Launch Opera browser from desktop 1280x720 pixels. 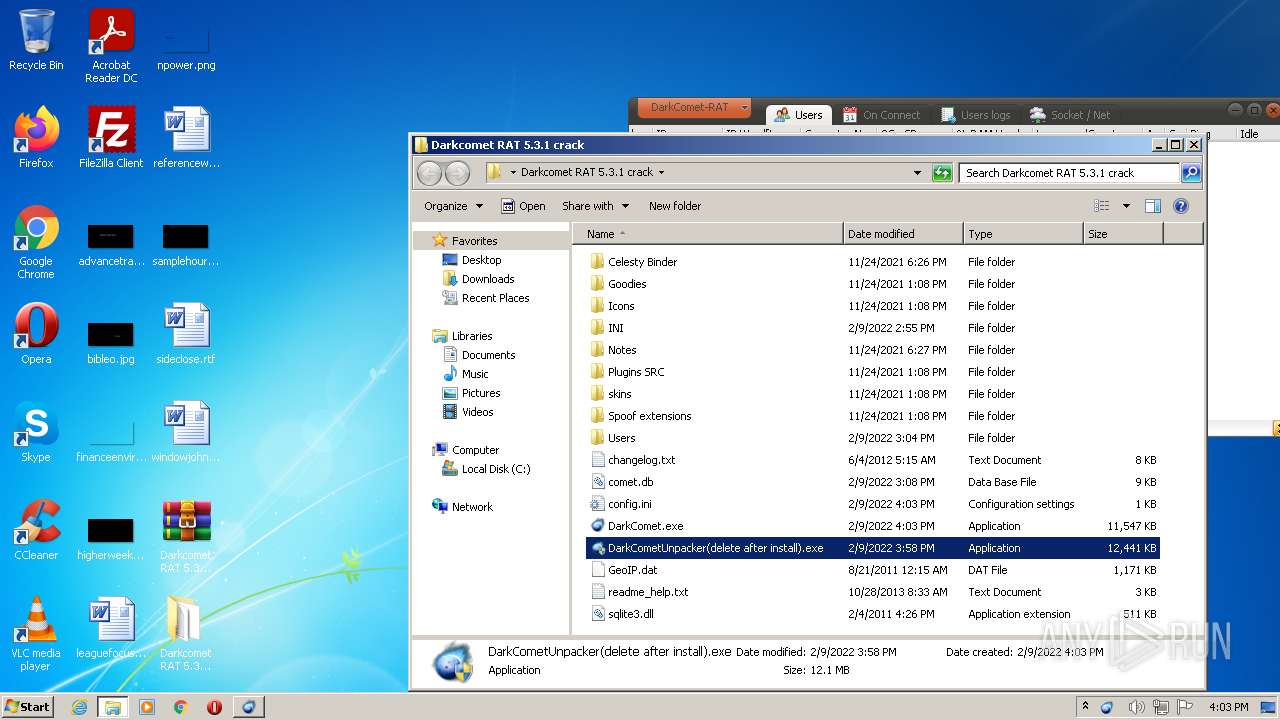coord(36,333)
